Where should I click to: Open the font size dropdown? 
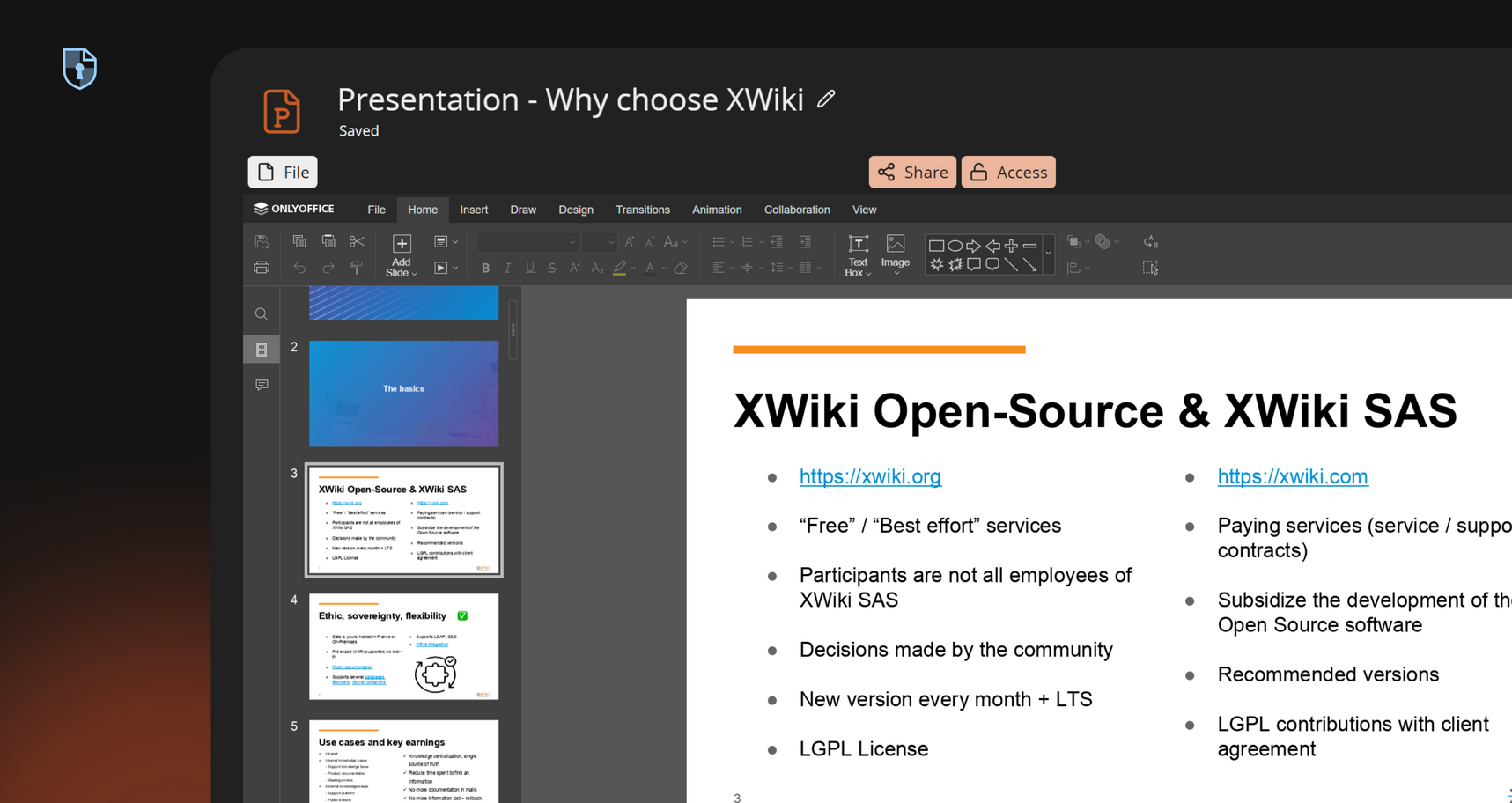(611, 242)
